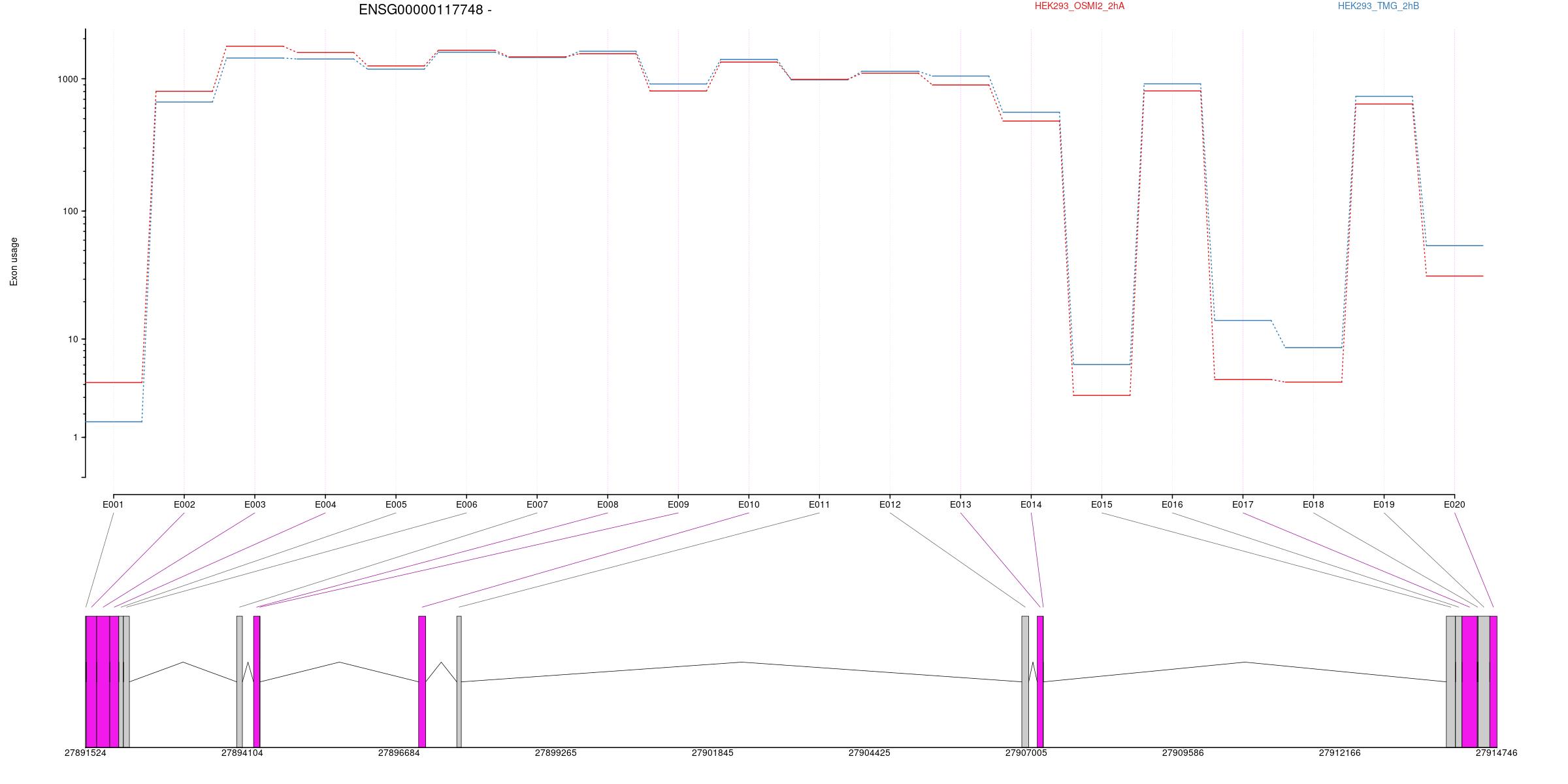Select exon label E006
The height and width of the screenshot is (784, 1568).
(466, 504)
